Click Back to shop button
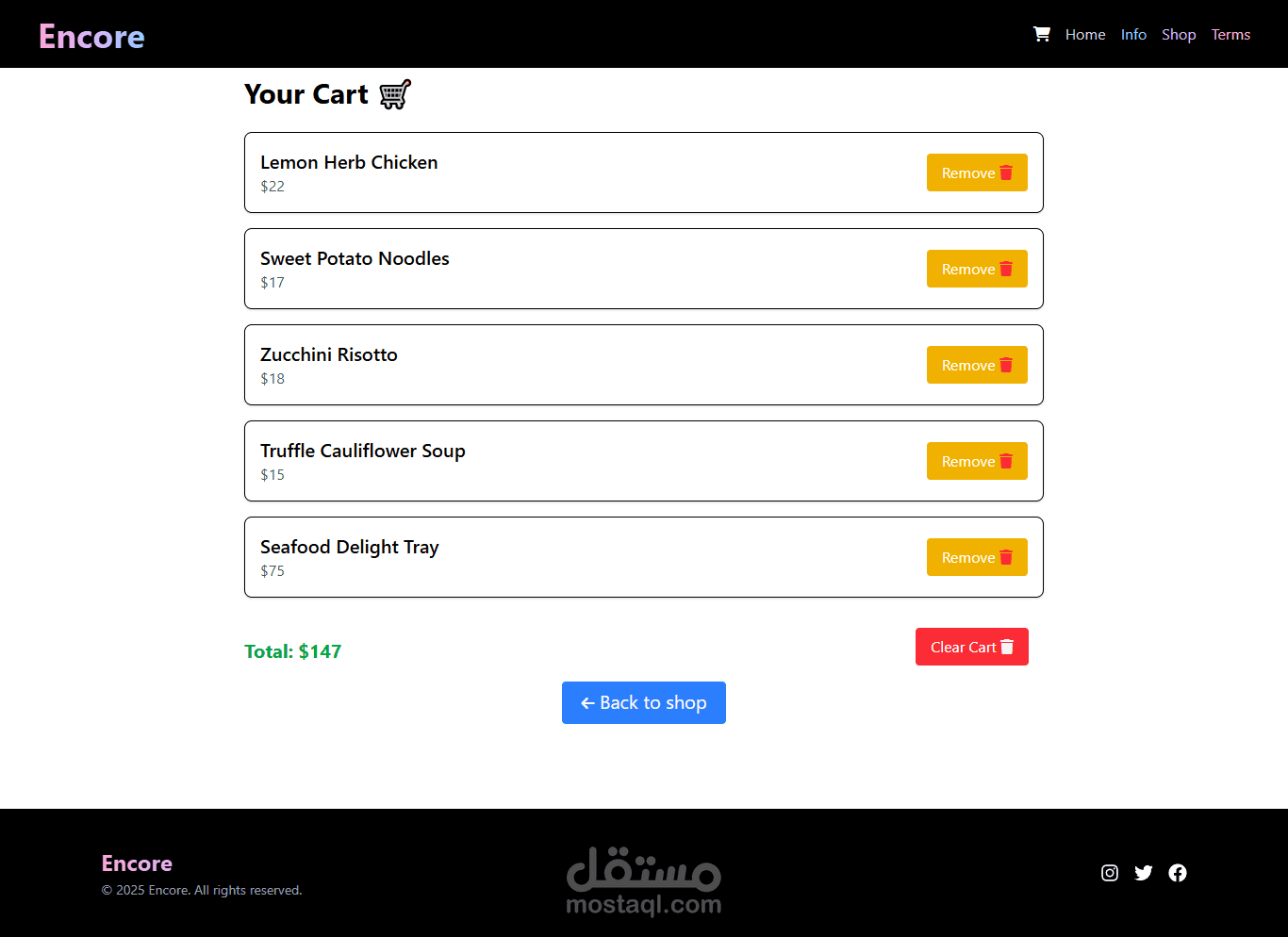Screen dimensions: 1288x937 [x=644, y=702]
